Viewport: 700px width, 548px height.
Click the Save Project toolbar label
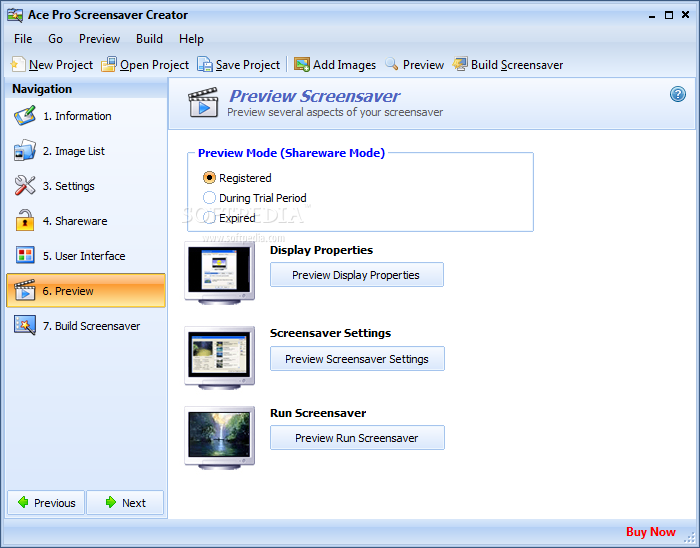click(248, 65)
